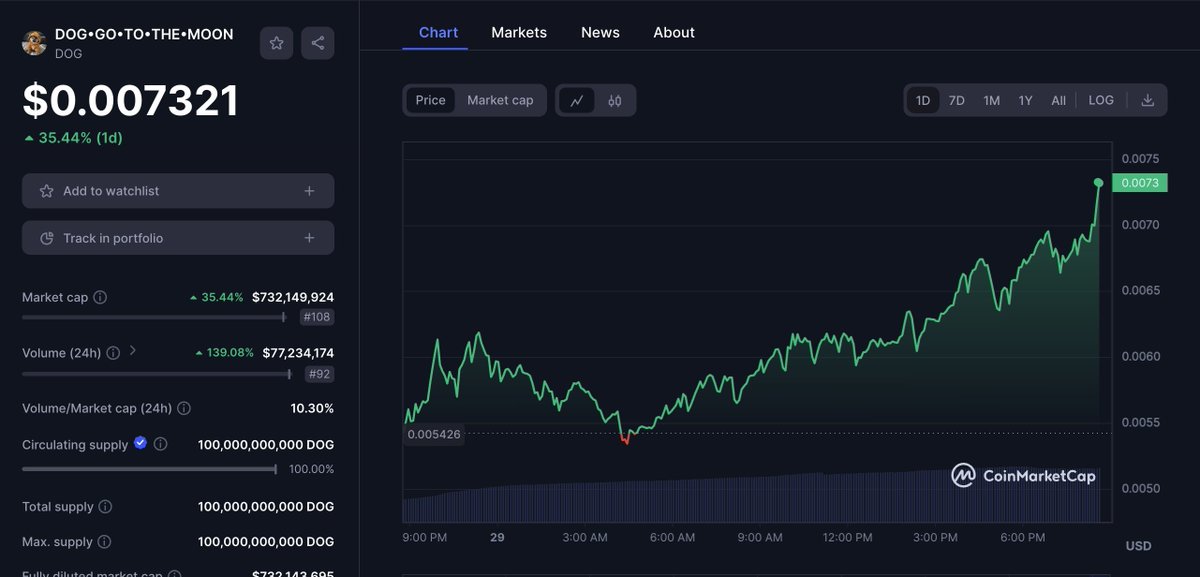
Task: Open the News tab
Action: (x=600, y=32)
